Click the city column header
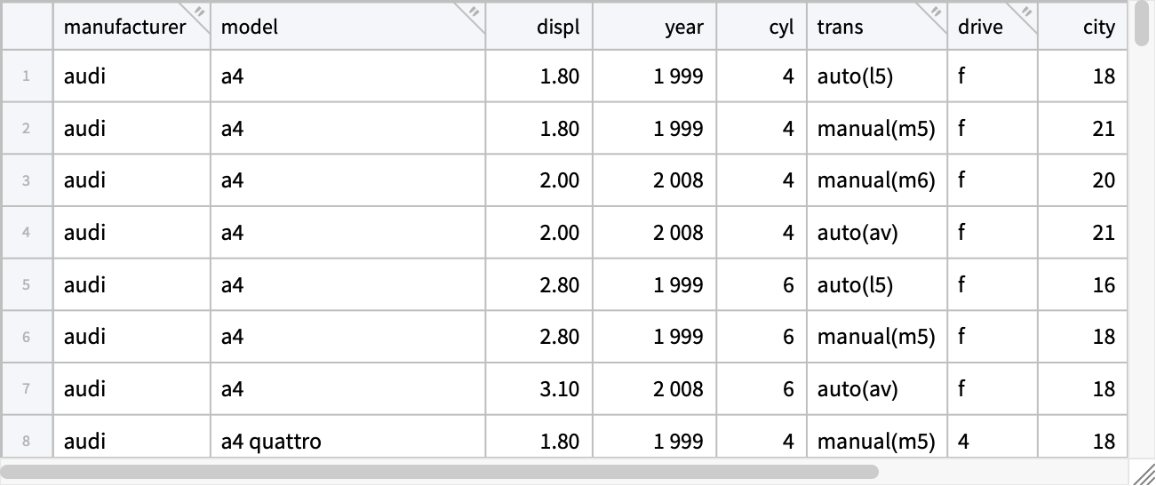Screen dimensions: 1156x486 [1098, 28]
